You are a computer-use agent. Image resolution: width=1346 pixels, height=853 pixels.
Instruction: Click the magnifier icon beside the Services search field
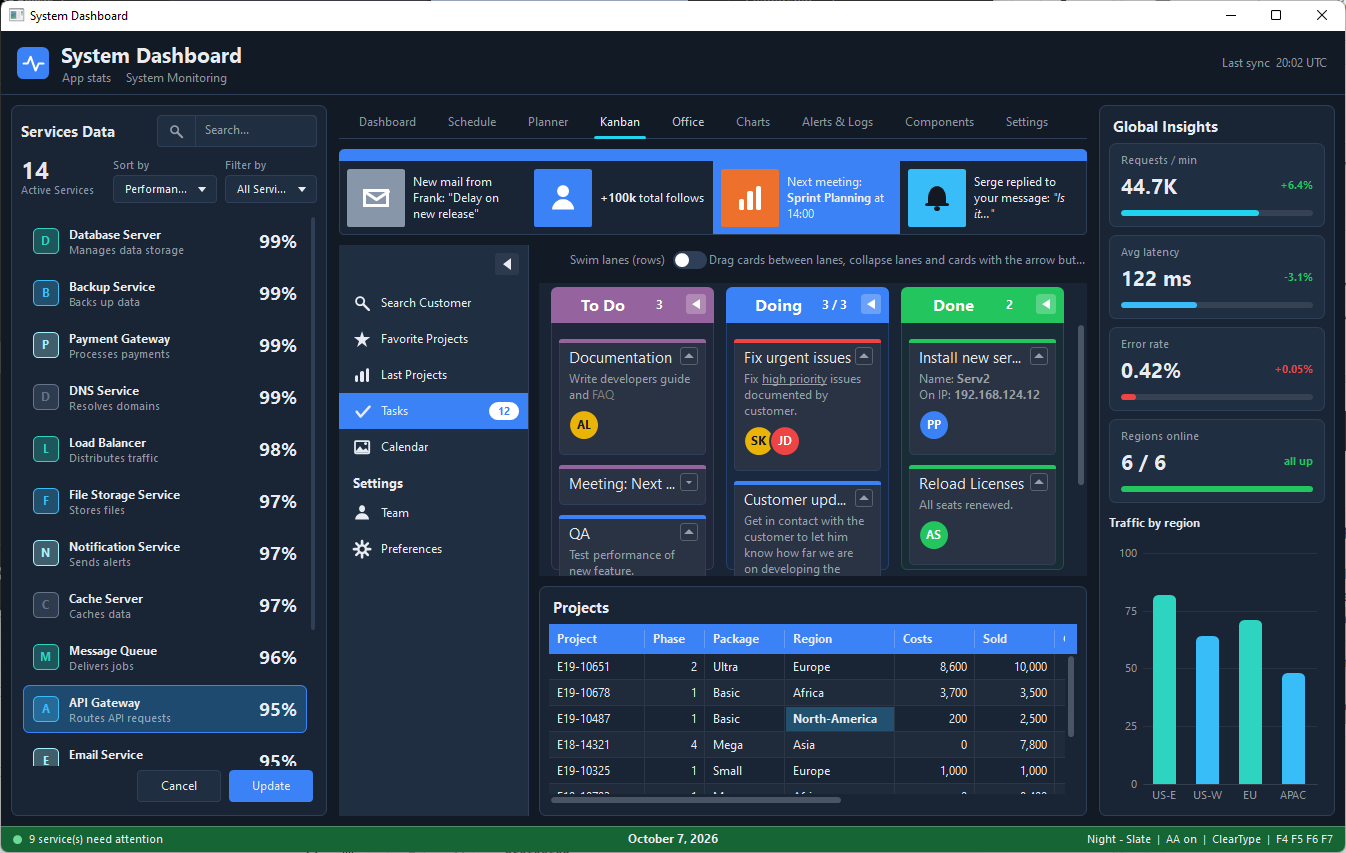[176, 131]
